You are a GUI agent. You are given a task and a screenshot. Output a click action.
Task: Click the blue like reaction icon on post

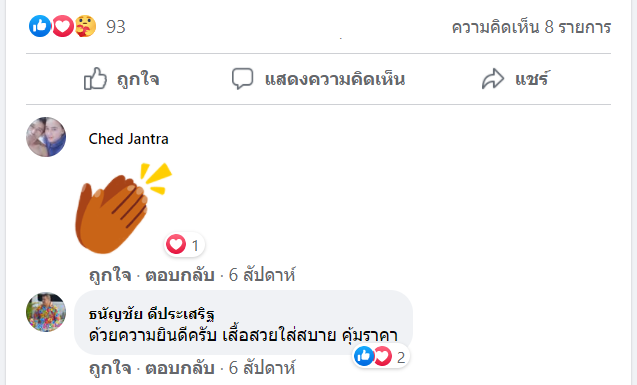click(40, 26)
